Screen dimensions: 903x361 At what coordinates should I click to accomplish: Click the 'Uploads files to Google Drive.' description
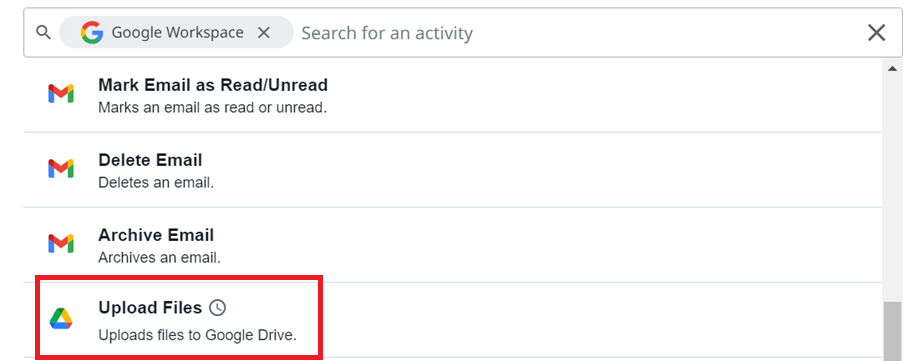(198, 335)
